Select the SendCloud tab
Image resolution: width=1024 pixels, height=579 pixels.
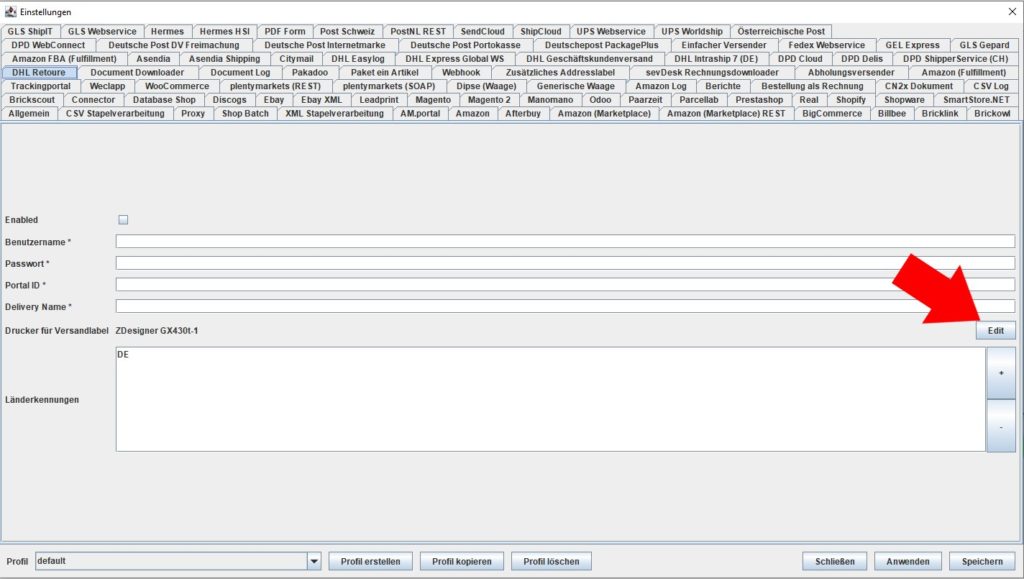(483, 31)
